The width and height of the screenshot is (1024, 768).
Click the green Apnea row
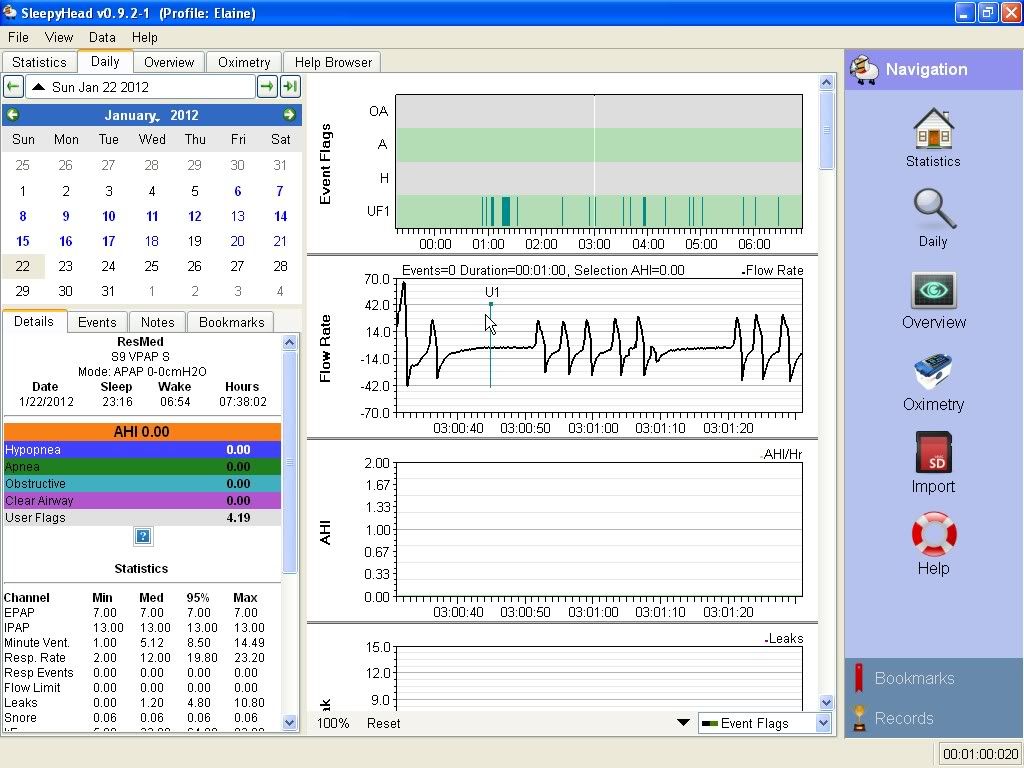[x=142, y=466]
